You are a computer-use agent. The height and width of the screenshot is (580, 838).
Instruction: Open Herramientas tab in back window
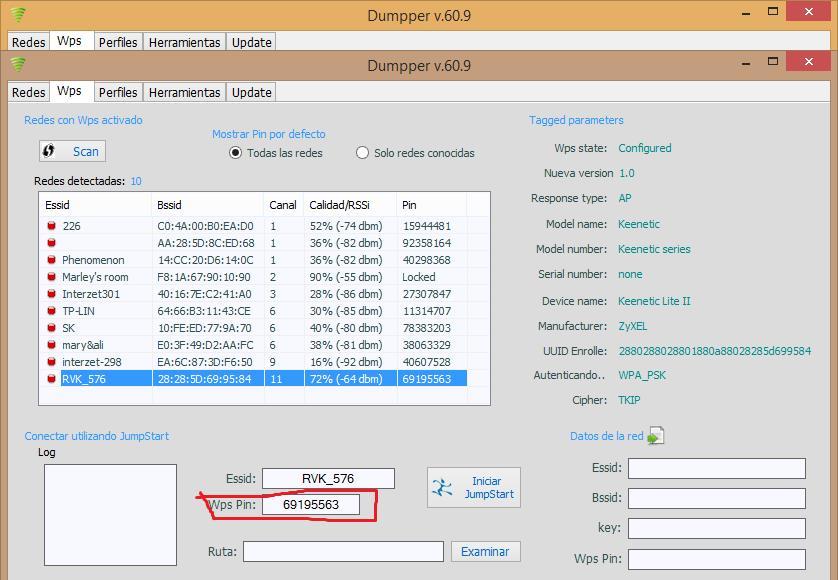(184, 42)
